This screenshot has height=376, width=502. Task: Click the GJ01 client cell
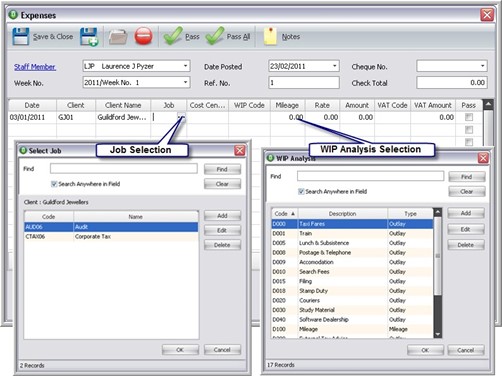[x=76, y=117]
